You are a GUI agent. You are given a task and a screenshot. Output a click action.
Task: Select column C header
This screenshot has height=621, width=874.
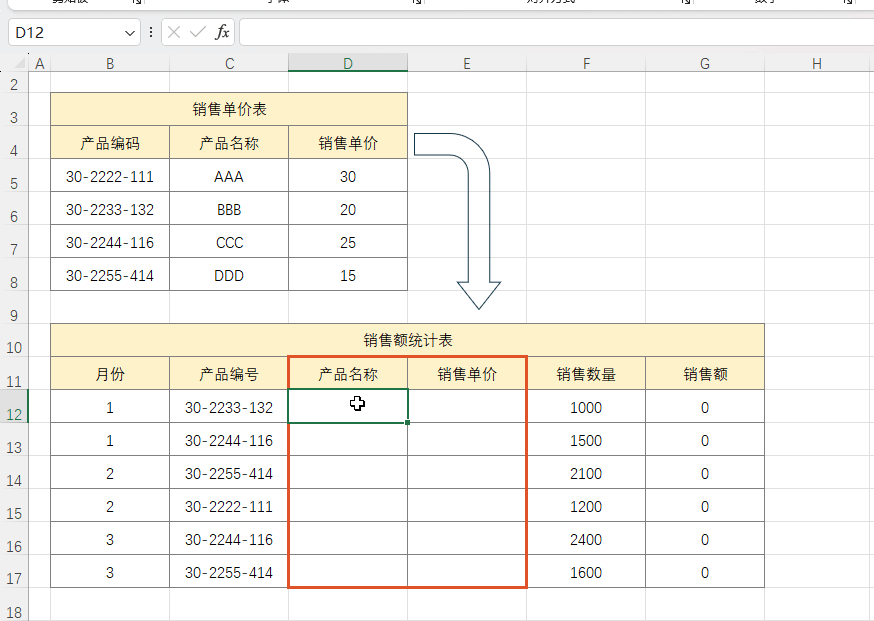[229, 64]
